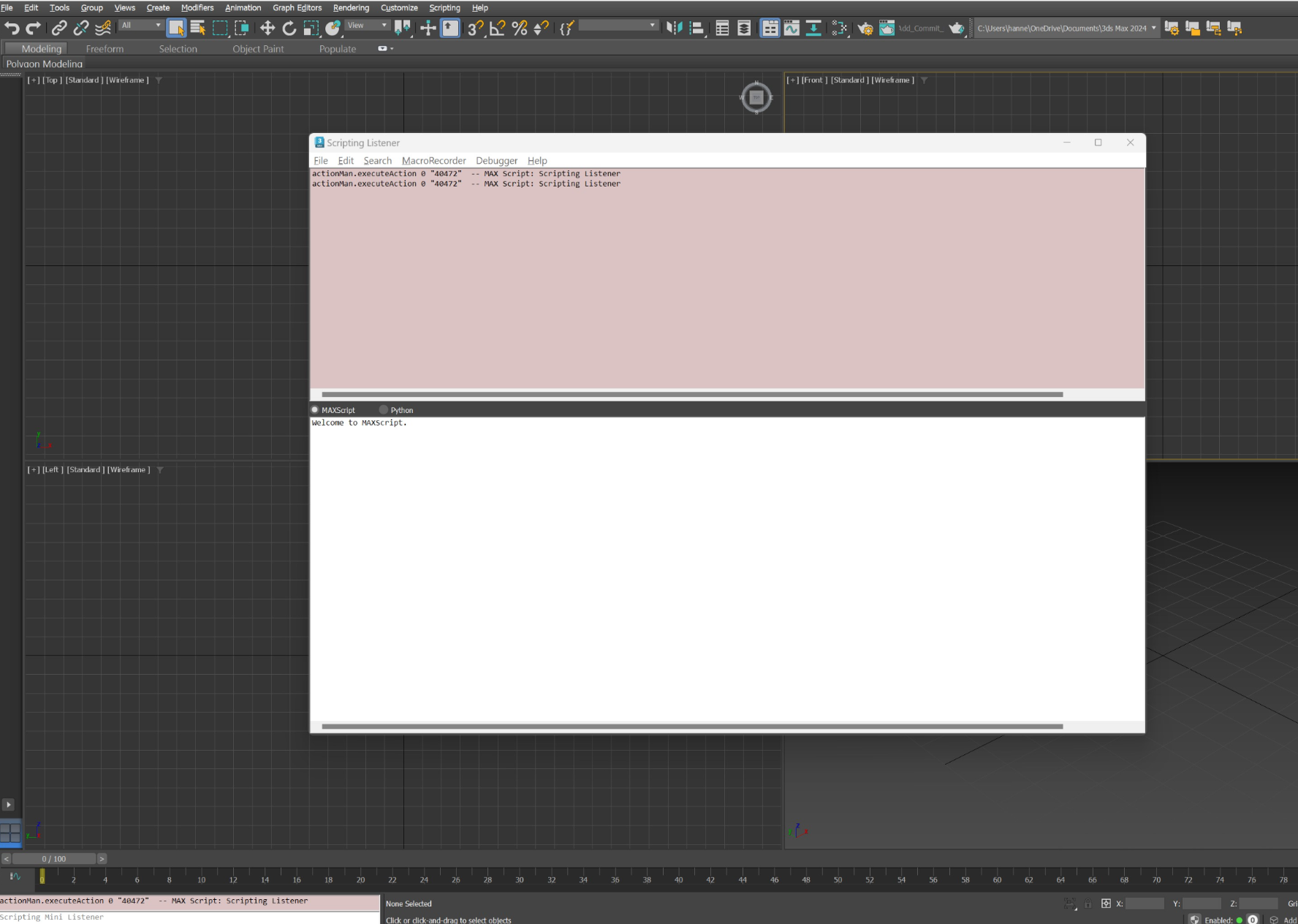Select the Select and Rotate tool
The width and height of the screenshot is (1298, 924).
click(289, 28)
